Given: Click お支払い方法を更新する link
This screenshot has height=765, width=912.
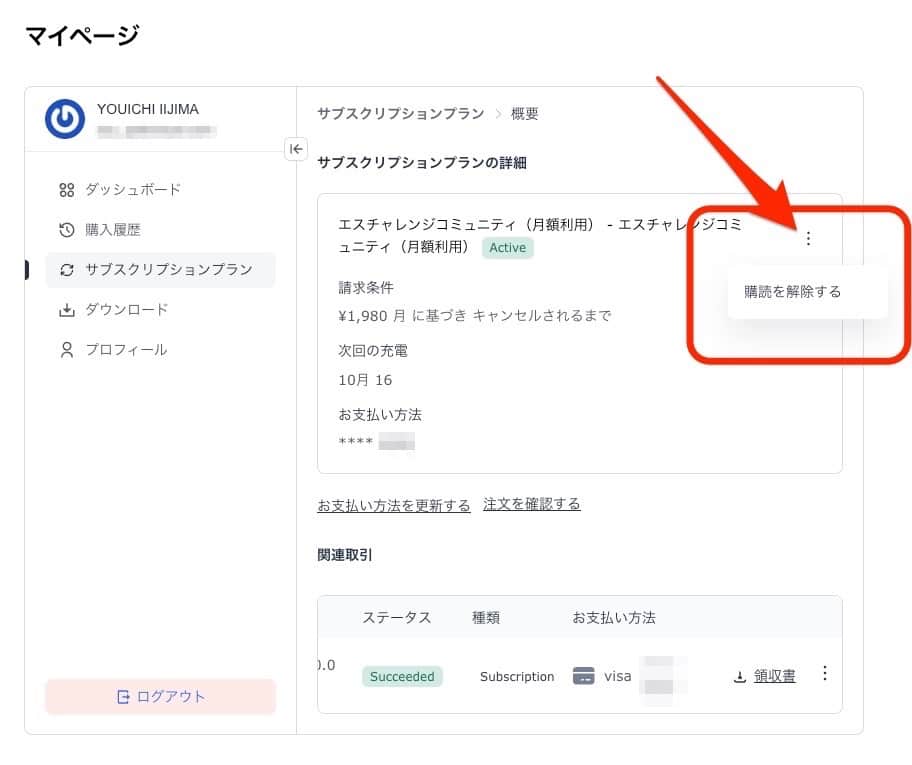Looking at the screenshot, I should pyautogui.click(x=394, y=506).
